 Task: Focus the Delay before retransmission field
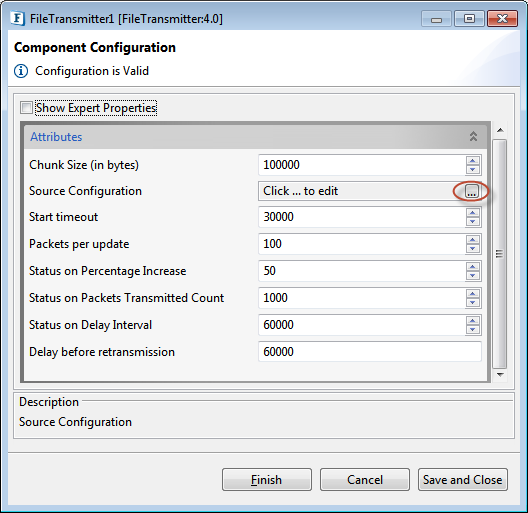pyautogui.click(x=370, y=352)
